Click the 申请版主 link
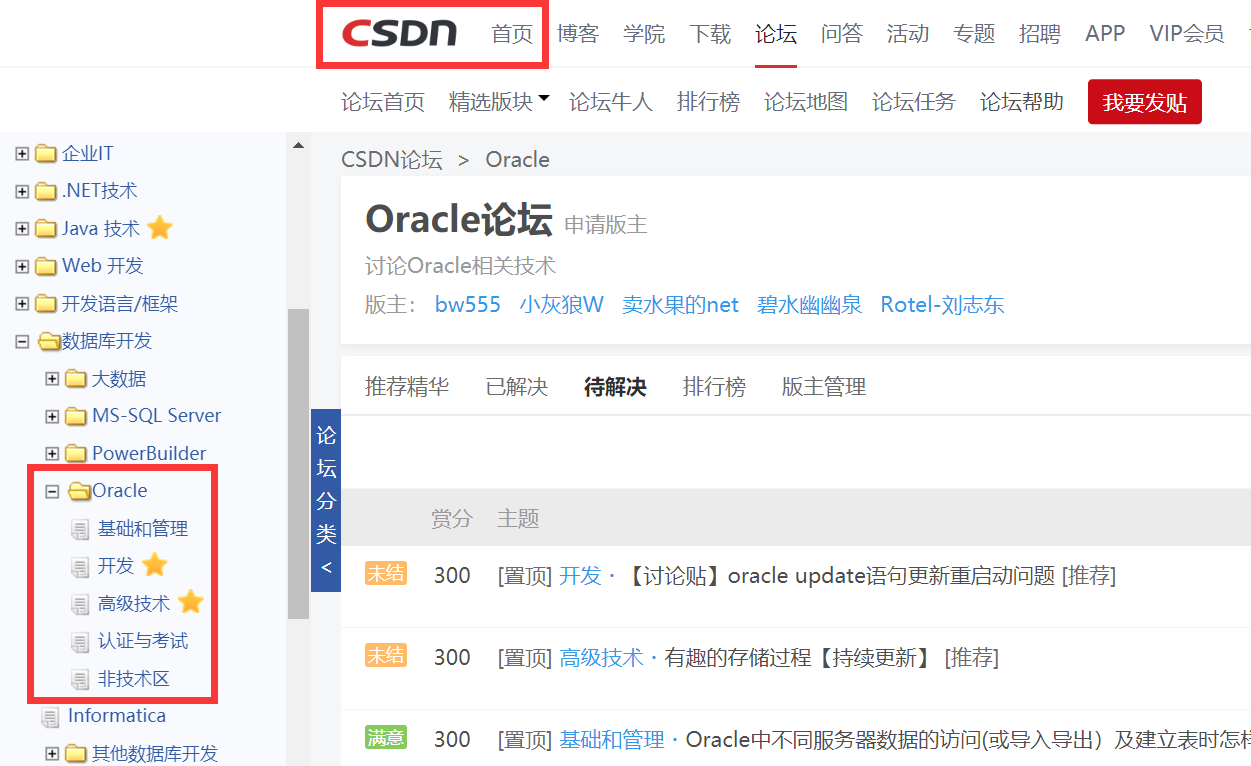1251x766 pixels. point(606,225)
